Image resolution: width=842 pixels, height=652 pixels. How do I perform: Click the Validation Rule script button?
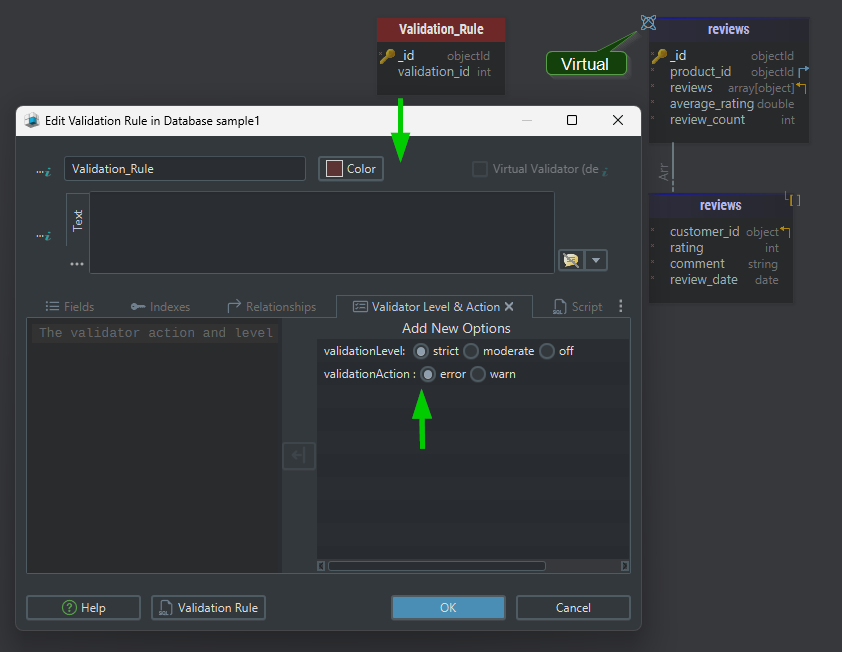pyautogui.click(x=208, y=608)
